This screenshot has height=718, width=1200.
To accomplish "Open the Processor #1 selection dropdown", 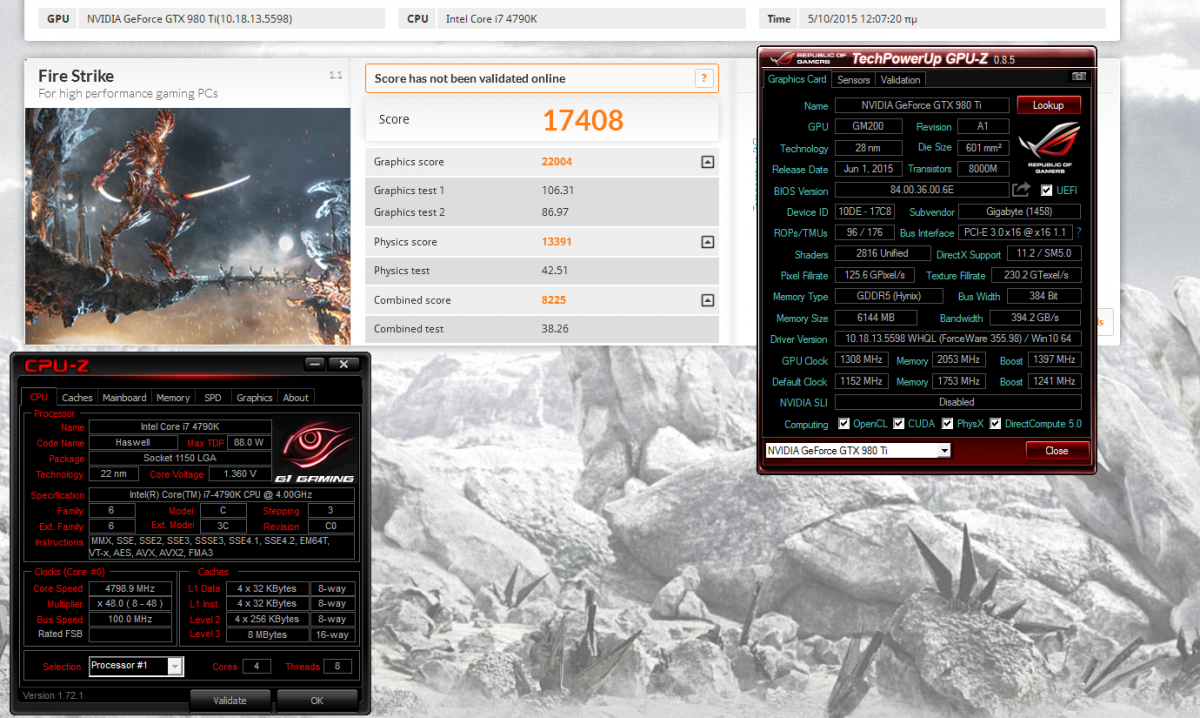I will 175,667.
